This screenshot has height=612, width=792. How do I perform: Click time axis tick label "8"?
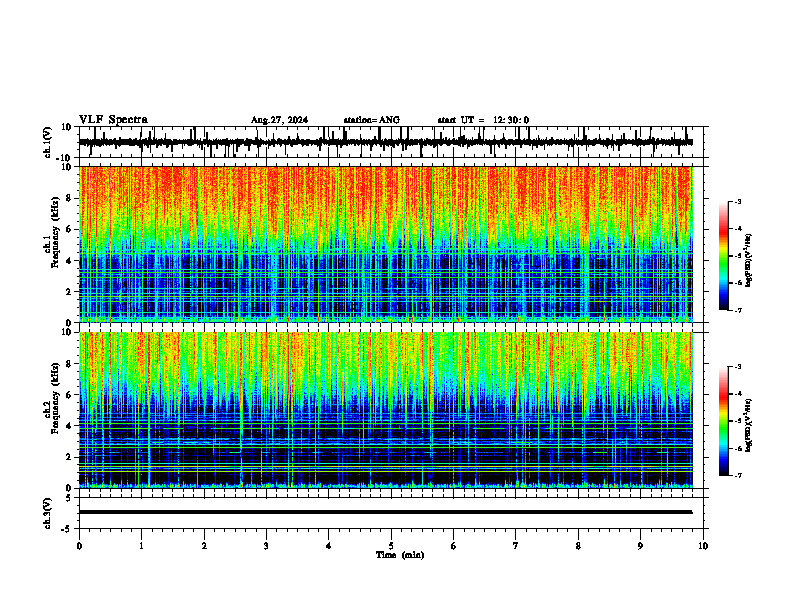coord(578,546)
